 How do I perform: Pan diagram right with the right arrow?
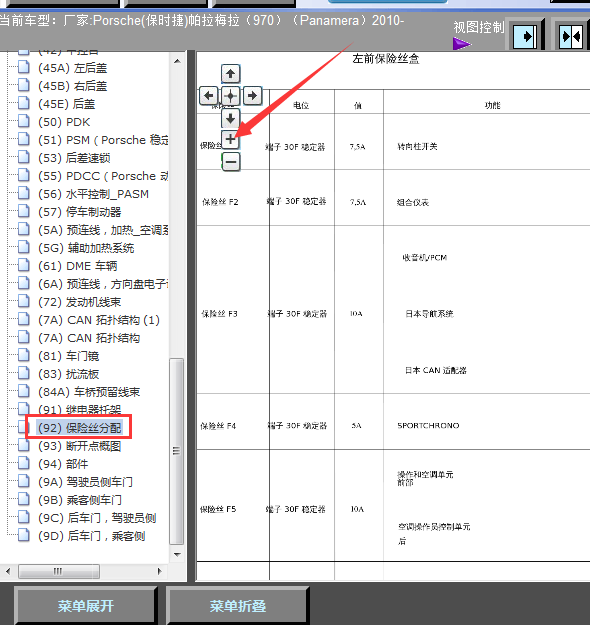click(x=252, y=96)
